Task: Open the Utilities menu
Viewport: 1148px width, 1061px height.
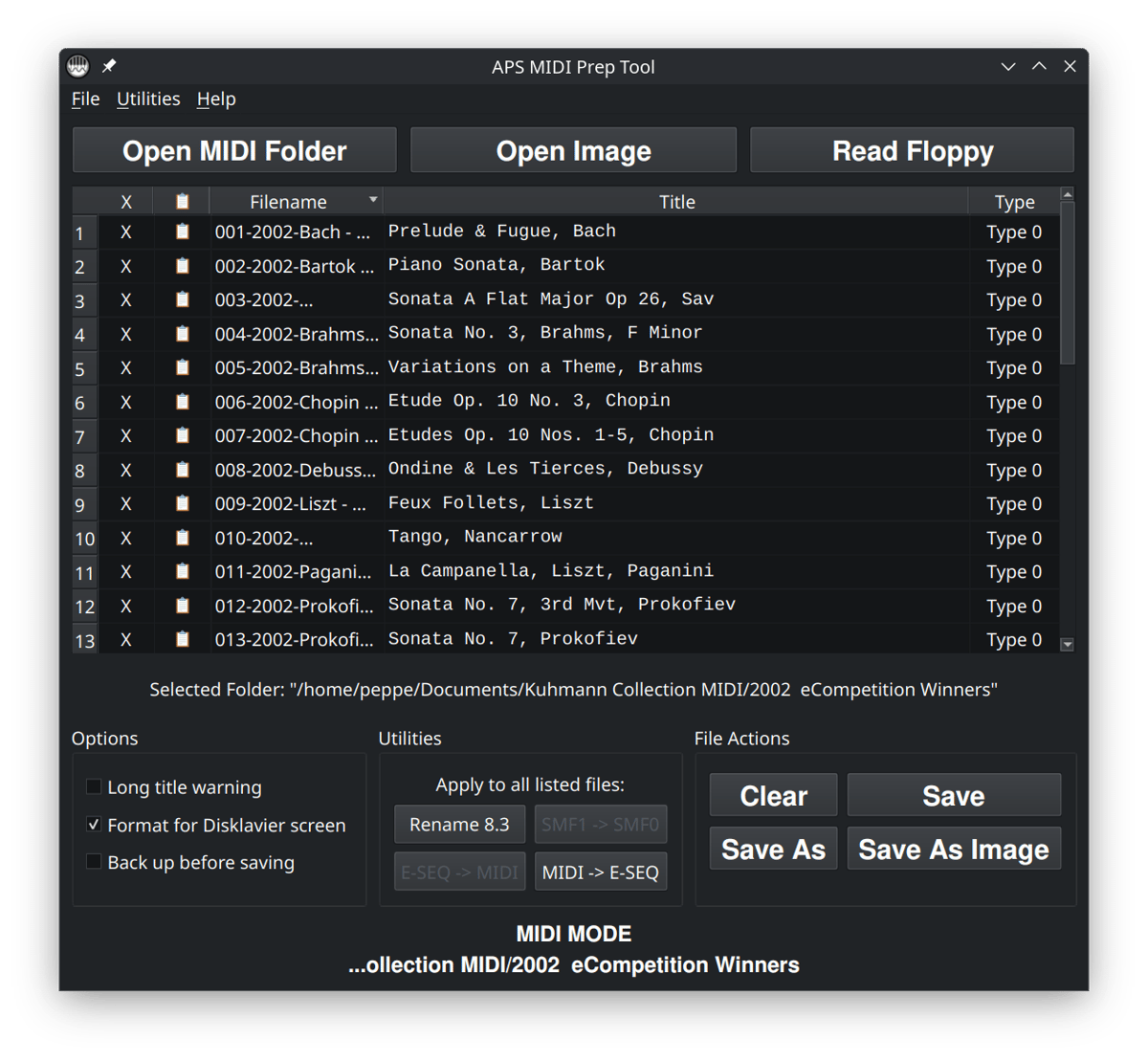Action: coord(148,99)
